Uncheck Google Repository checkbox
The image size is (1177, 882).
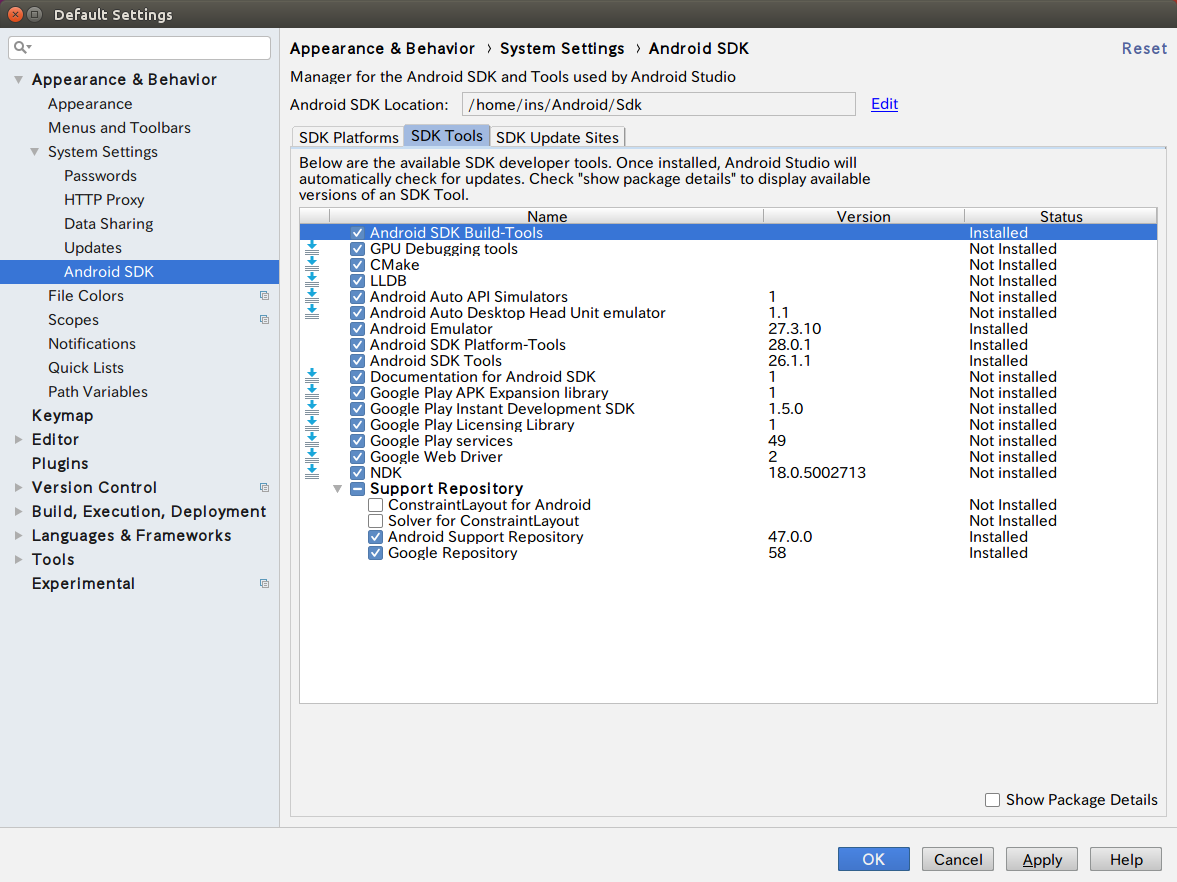375,553
